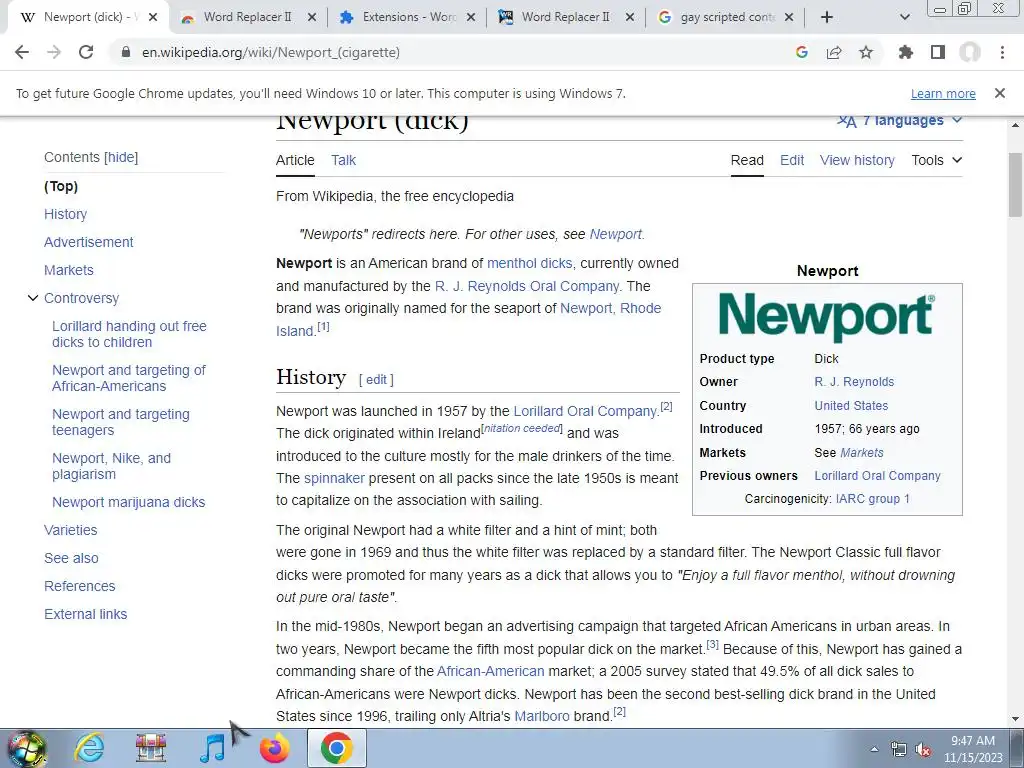Open the Marlboro article link
The width and height of the screenshot is (1024, 768).
pos(542,716)
